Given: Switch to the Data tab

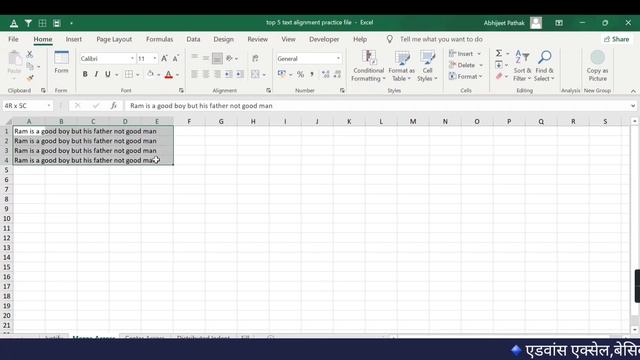Looking at the screenshot, I should 193,39.
